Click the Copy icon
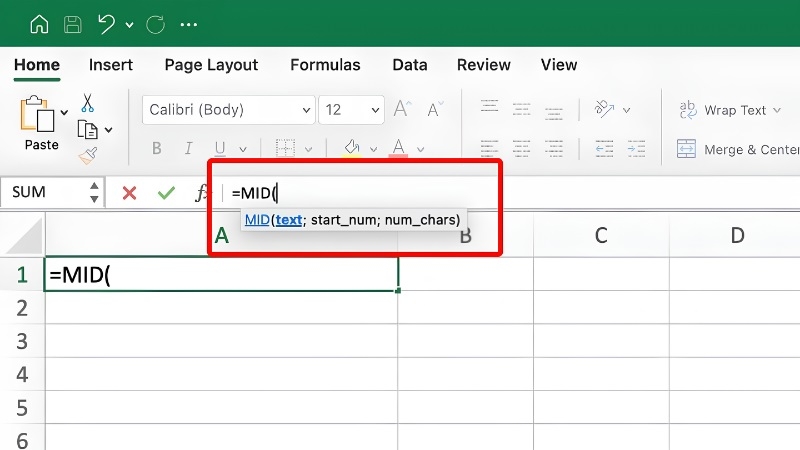800x450 pixels. pyautogui.click(x=87, y=130)
